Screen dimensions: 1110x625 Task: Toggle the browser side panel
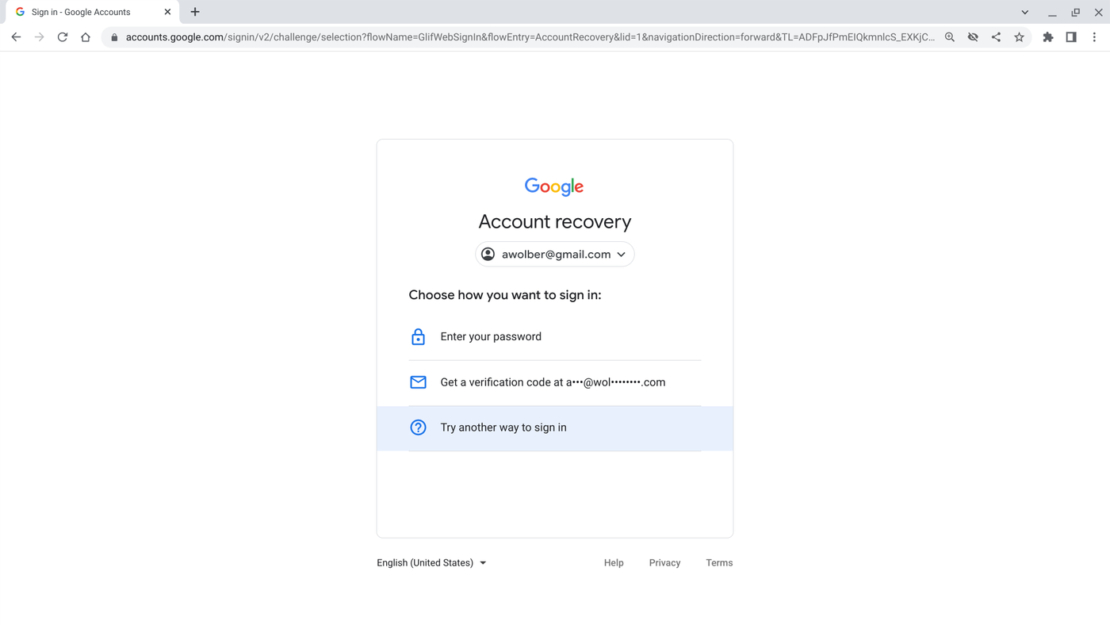[1071, 37]
